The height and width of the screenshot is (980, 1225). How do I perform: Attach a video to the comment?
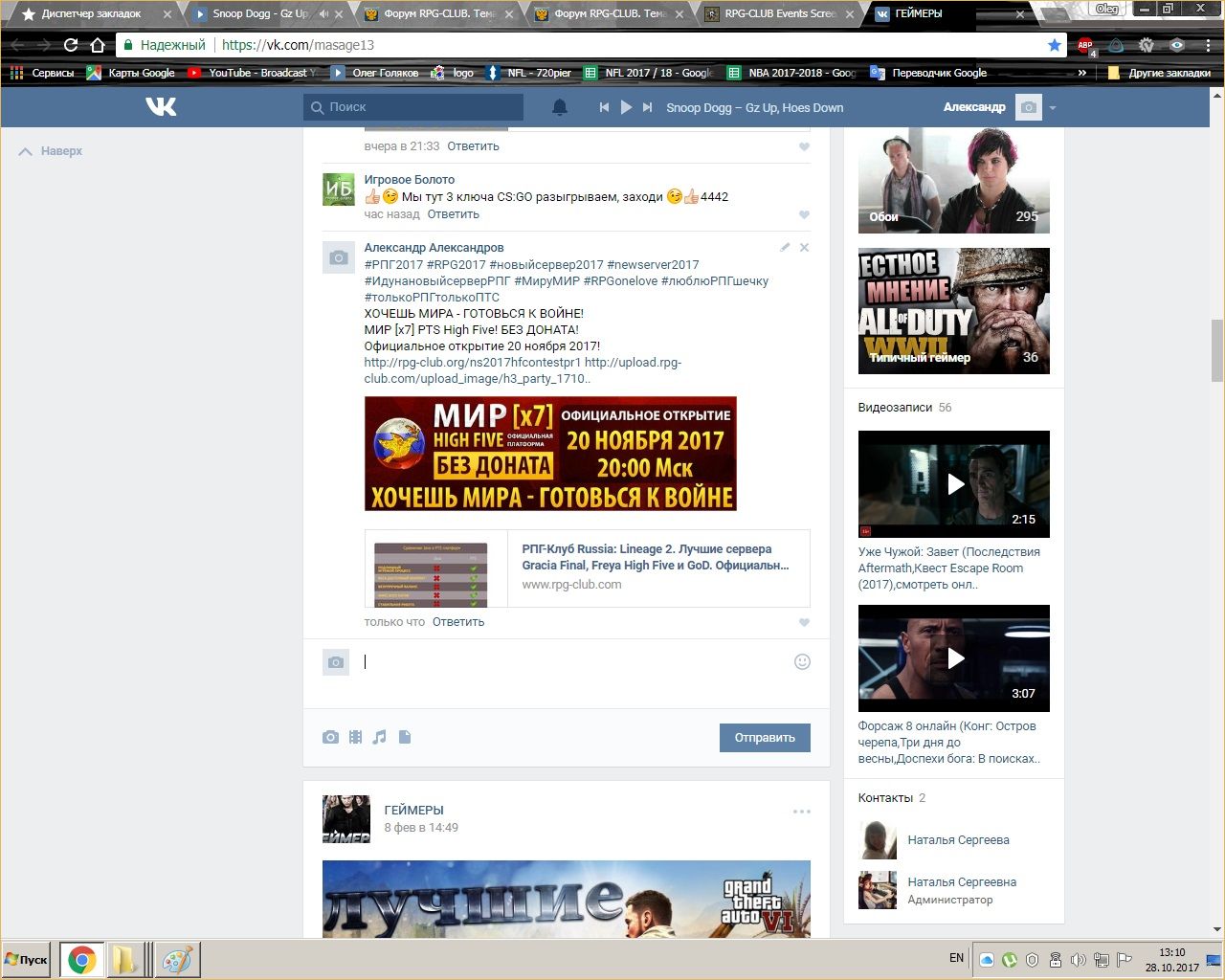355,737
